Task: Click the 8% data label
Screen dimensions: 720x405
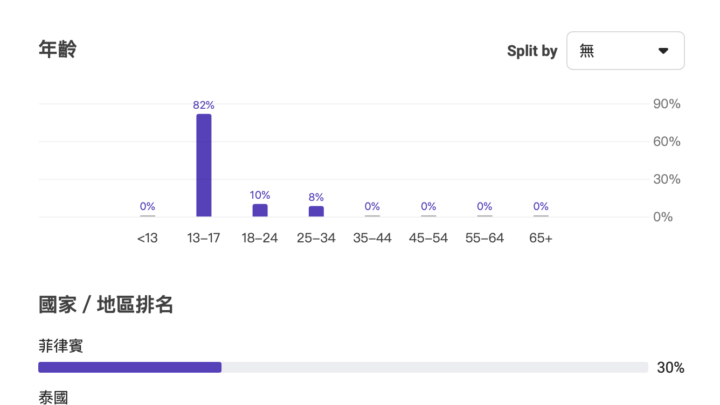Action: (316, 197)
